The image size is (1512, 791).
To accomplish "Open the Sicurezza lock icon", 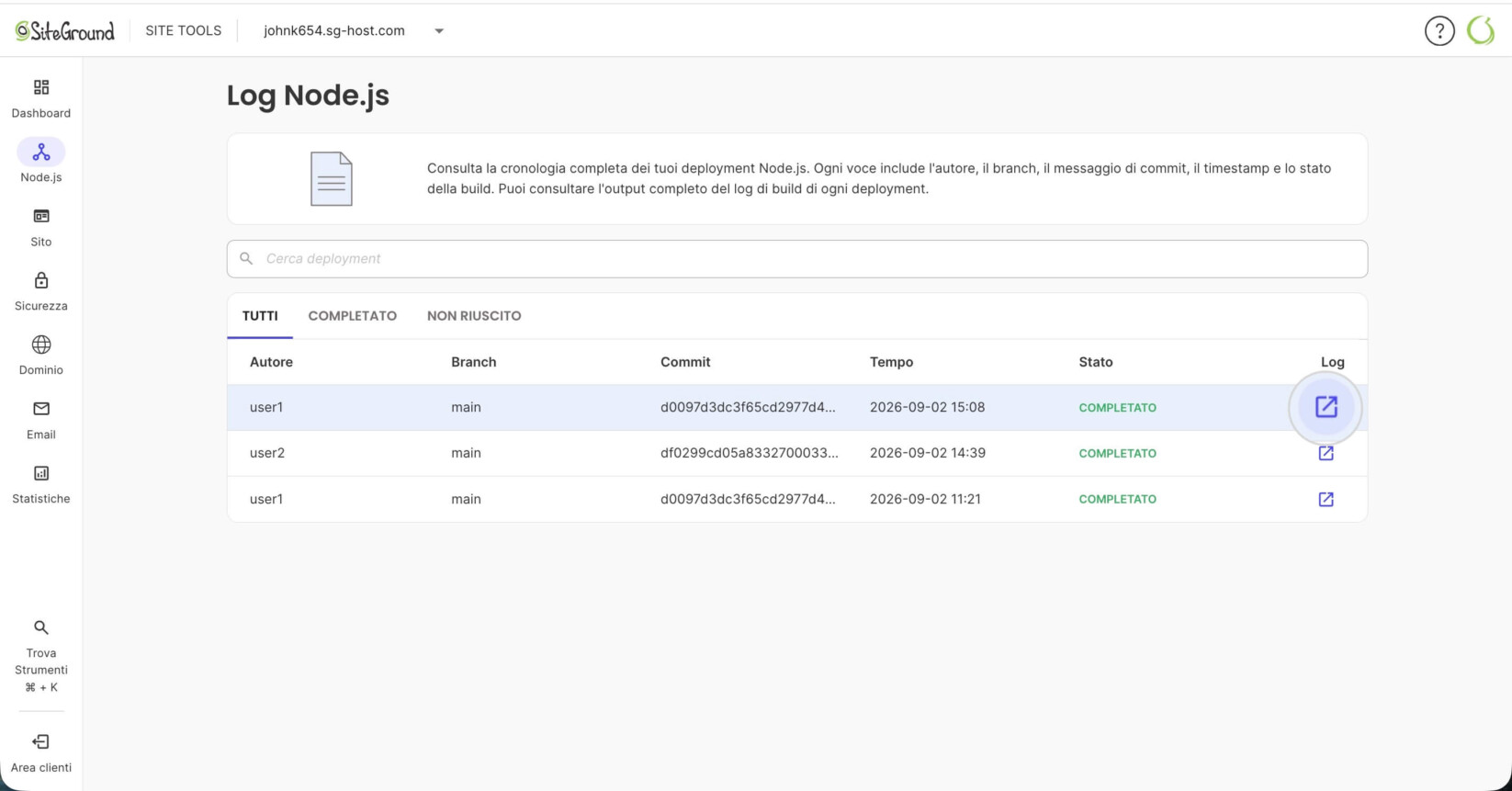I will 41,280.
